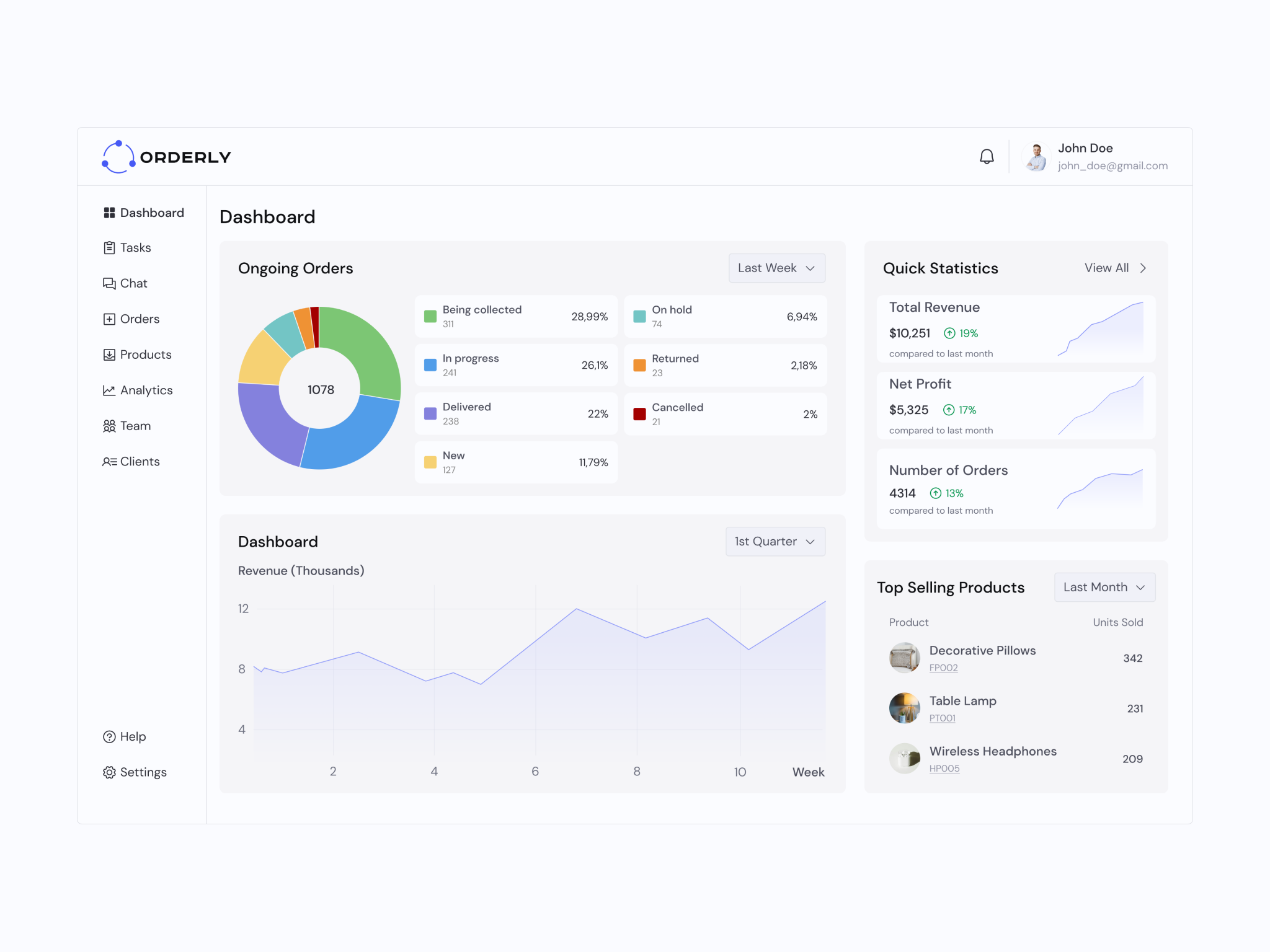Click the blue In progress swatch
1270x952 pixels.
click(x=430, y=365)
